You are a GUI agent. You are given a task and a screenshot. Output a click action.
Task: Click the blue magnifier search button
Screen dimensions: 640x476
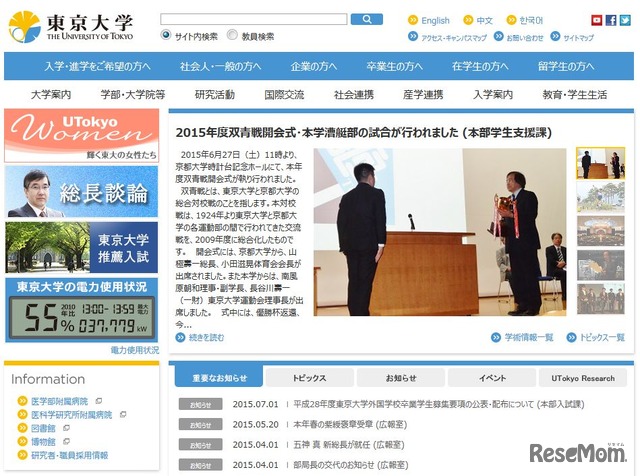(x=367, y=19)
